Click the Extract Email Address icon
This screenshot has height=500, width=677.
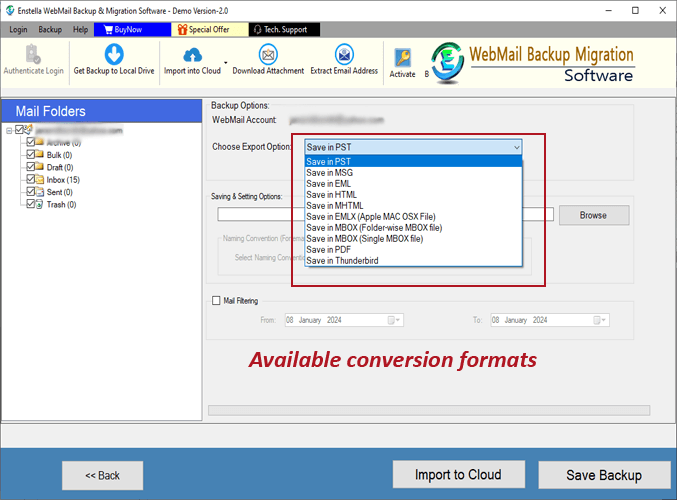click(x=344, y=54)
